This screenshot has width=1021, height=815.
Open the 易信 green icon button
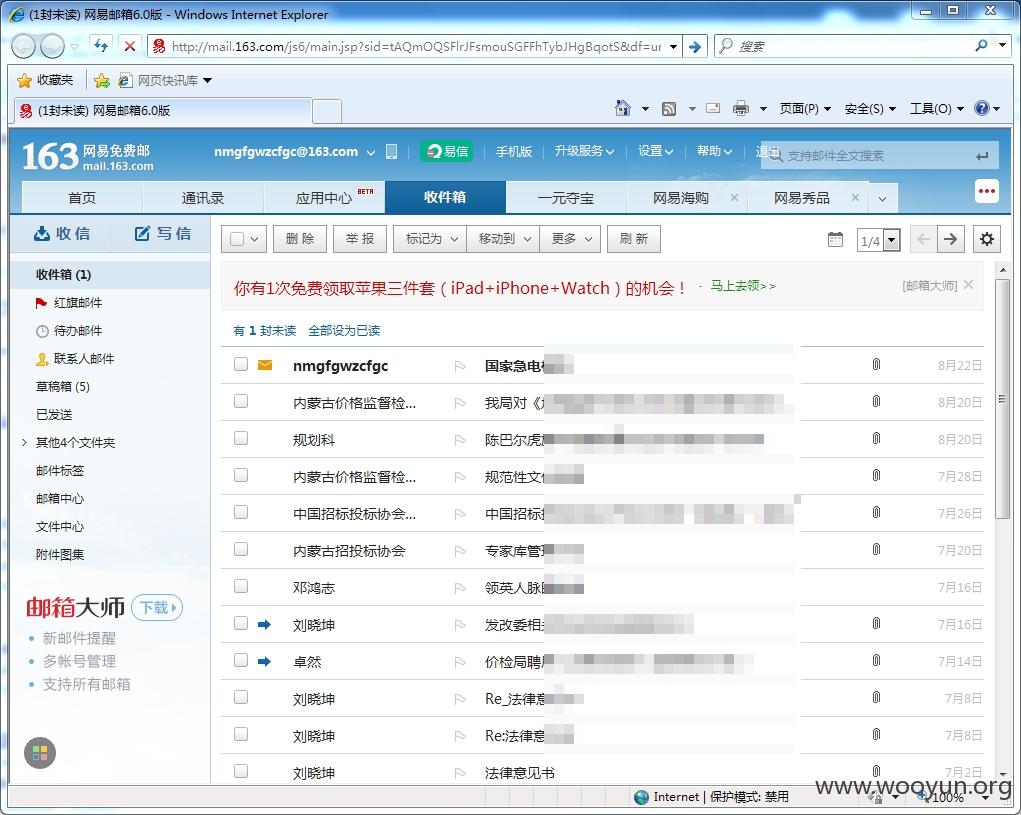click(447, 152)
